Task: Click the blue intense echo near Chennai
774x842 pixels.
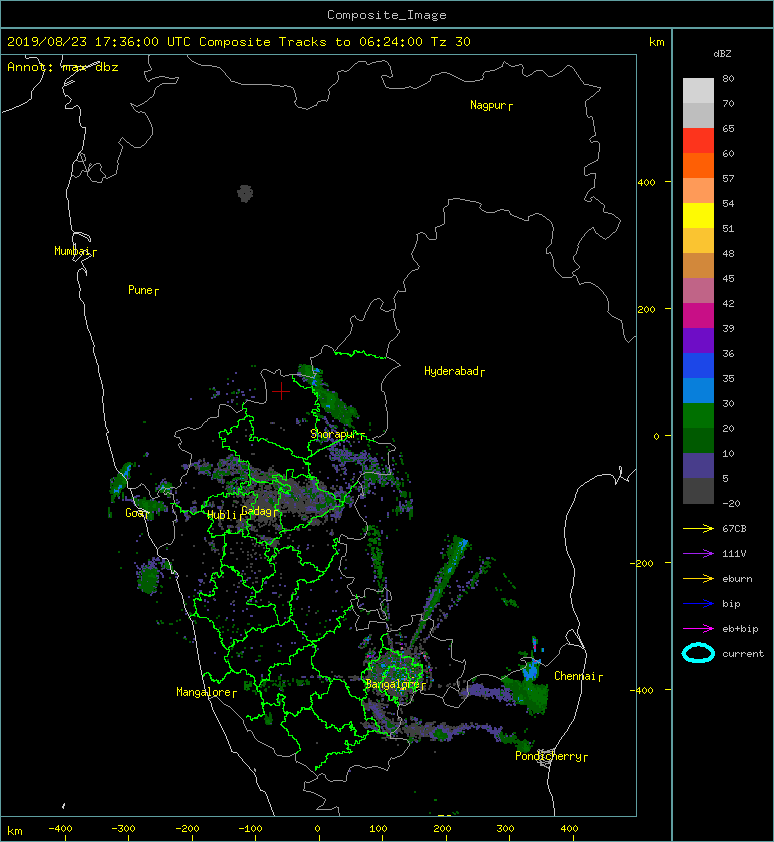Action: [531, 669]
